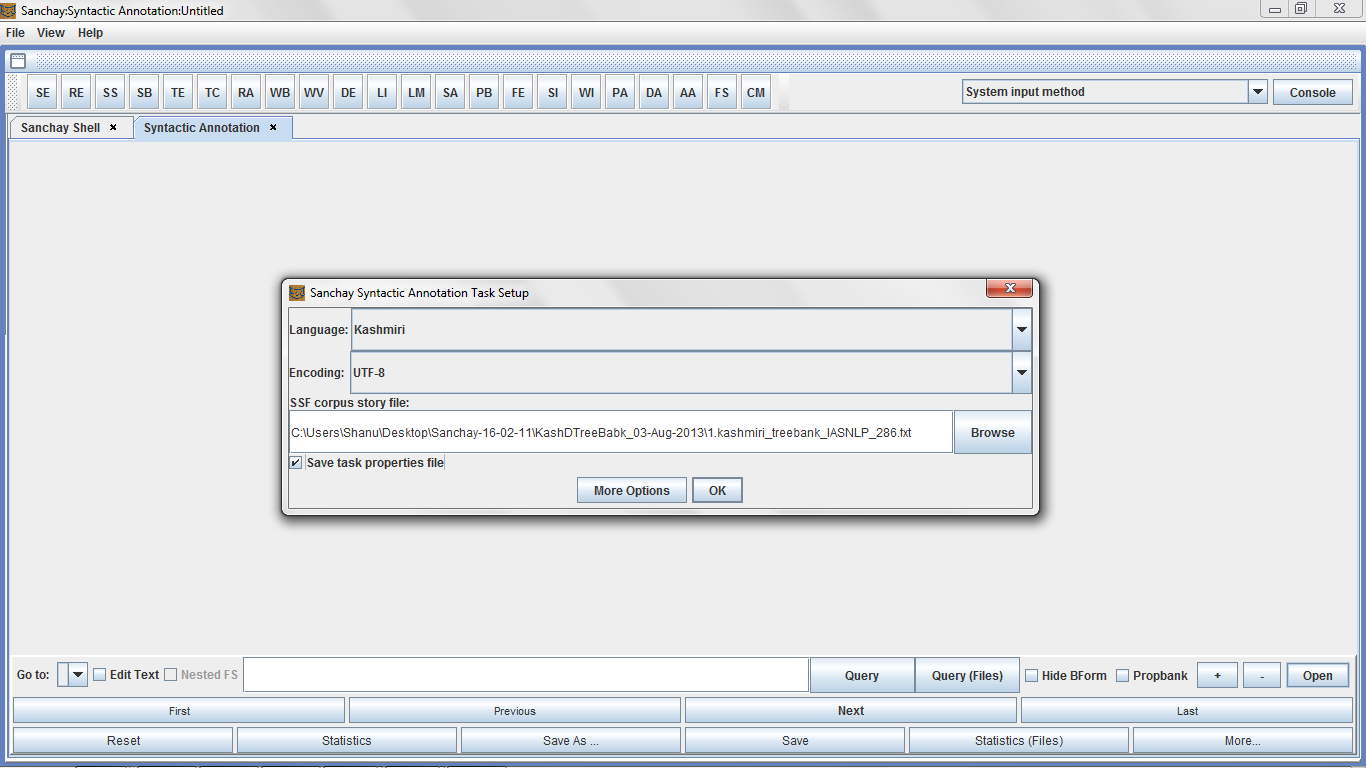Open the View menu
The width and height of the screenshot is (1366, 768).
pos(51,33)
